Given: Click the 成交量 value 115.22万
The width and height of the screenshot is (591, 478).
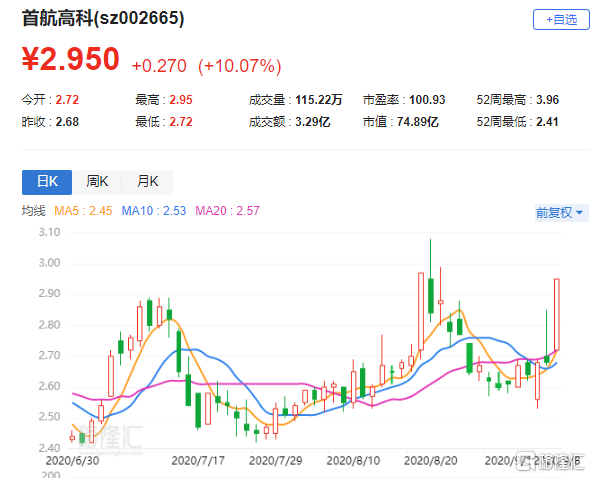Looking at the screenshot, I should (x=318, y=100).
